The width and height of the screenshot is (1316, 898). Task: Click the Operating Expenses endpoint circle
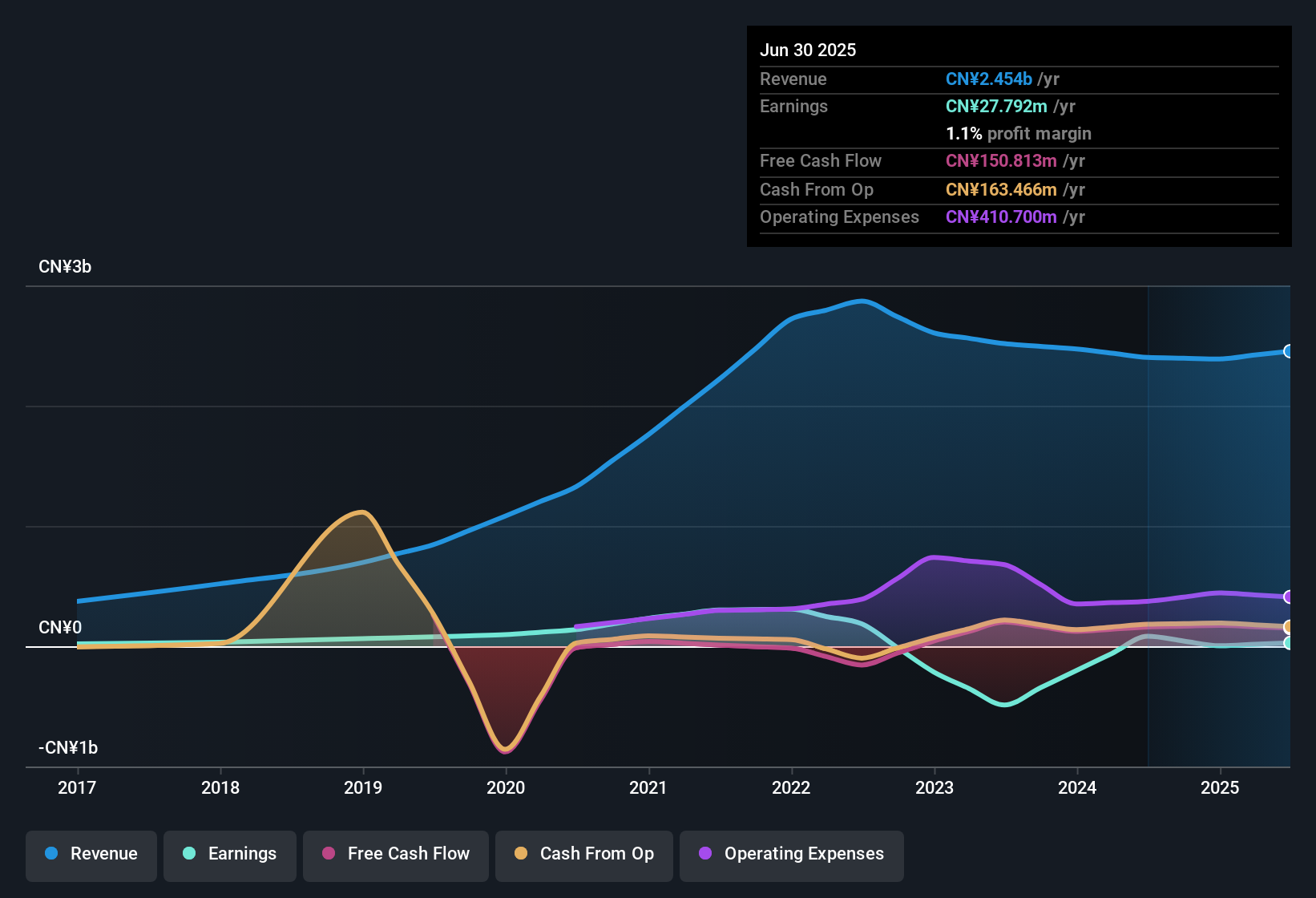(1288, 597)
